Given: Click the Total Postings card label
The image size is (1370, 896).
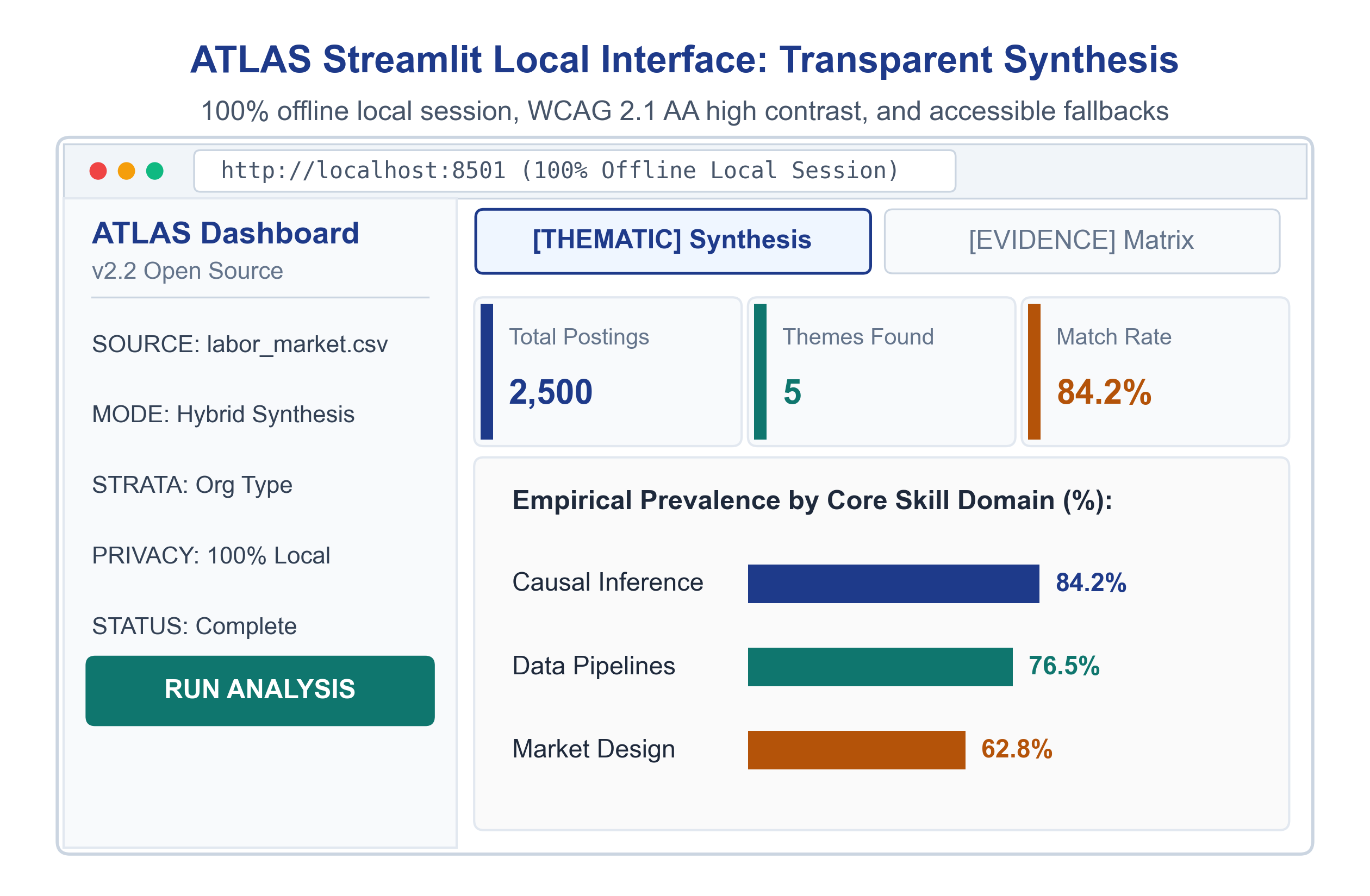Looking at the screenshot, I should point(579,337).
